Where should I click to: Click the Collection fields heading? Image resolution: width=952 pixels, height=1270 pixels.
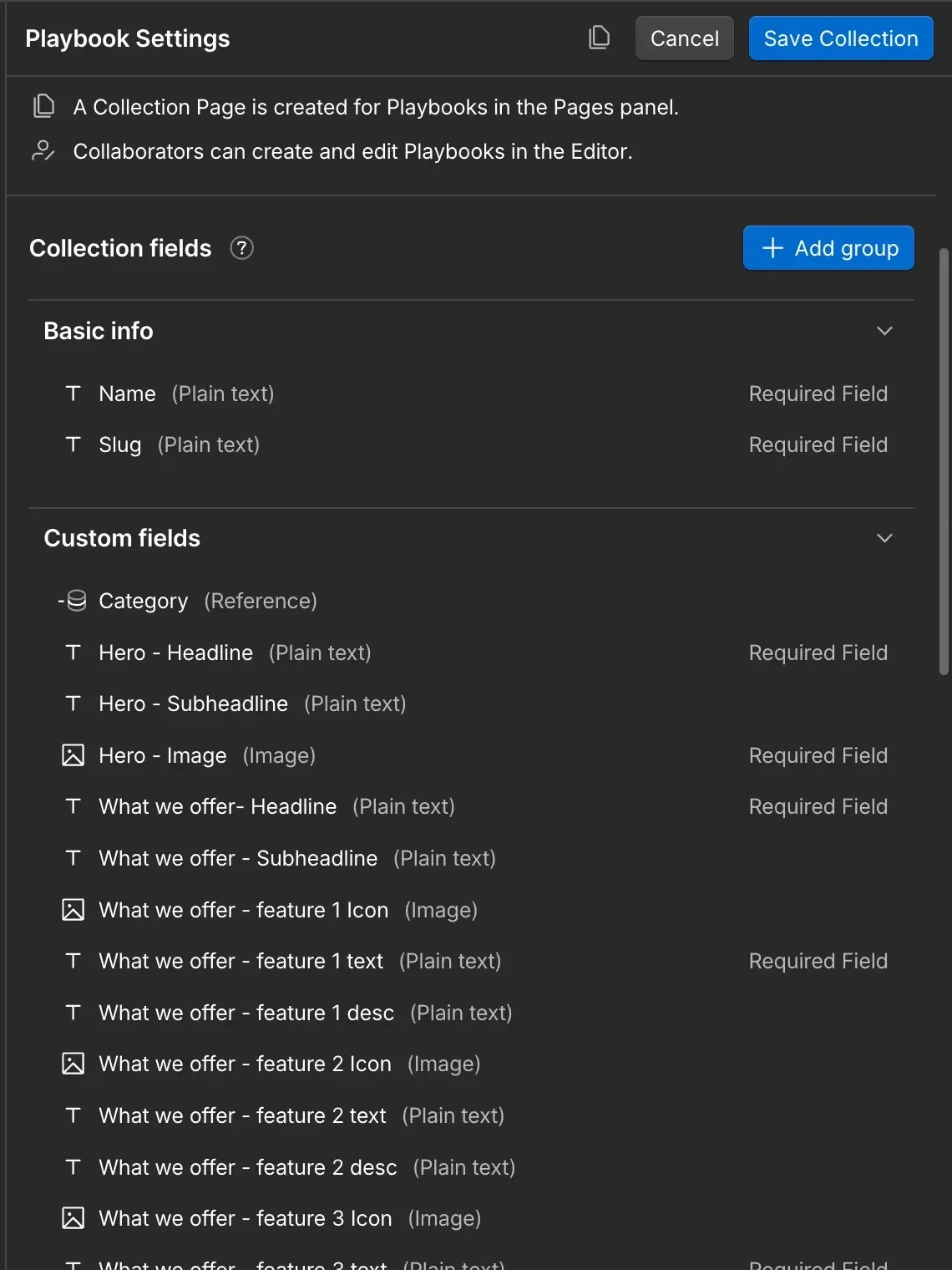[x=120, y=248]
